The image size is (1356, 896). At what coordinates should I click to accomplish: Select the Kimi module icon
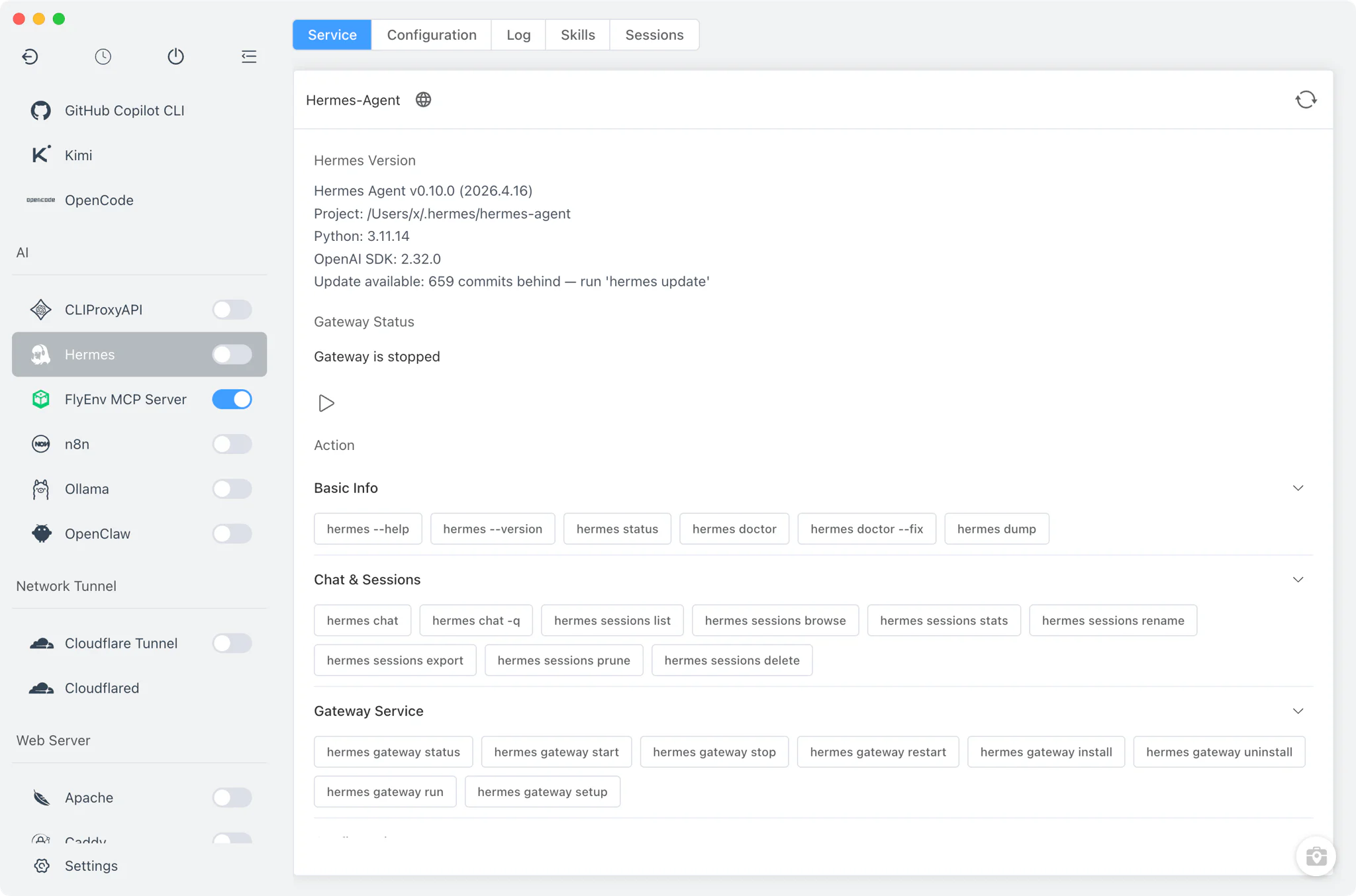41,155
